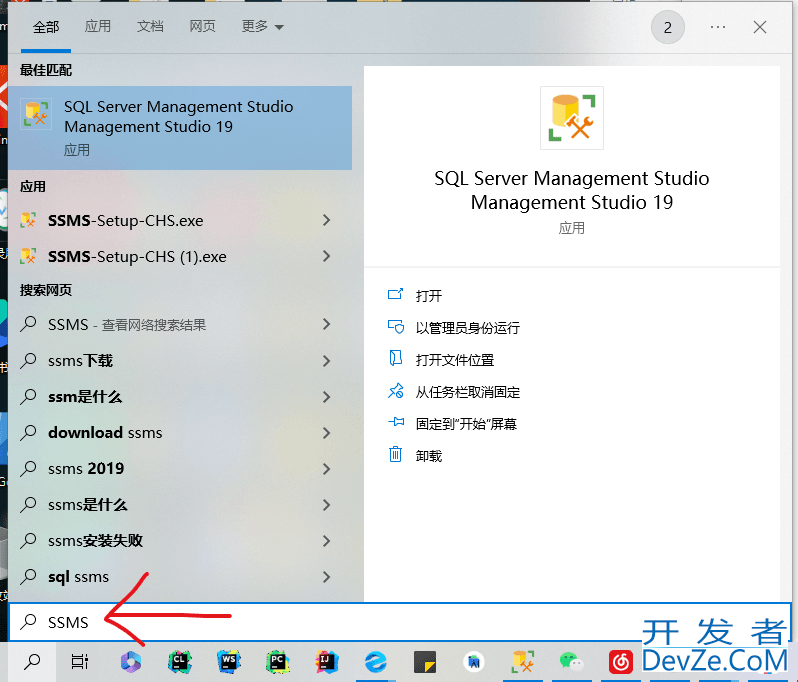The image size is (798, 682).
Task: Expand arrow for ssms安装失败 suggestion
Action: pyautogui.click(x=326, y=541)
